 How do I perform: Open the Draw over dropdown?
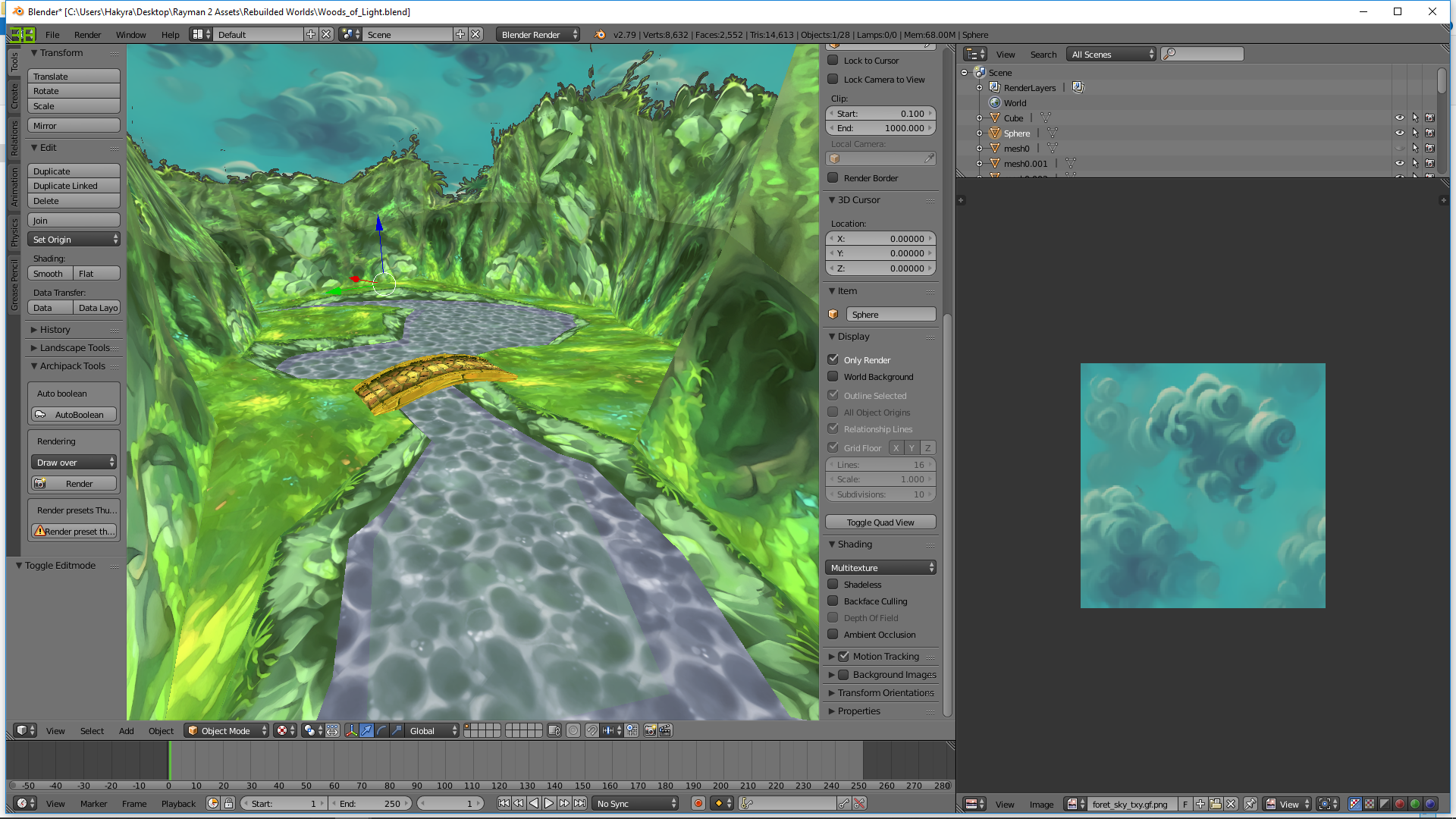(x=74, y=462)
